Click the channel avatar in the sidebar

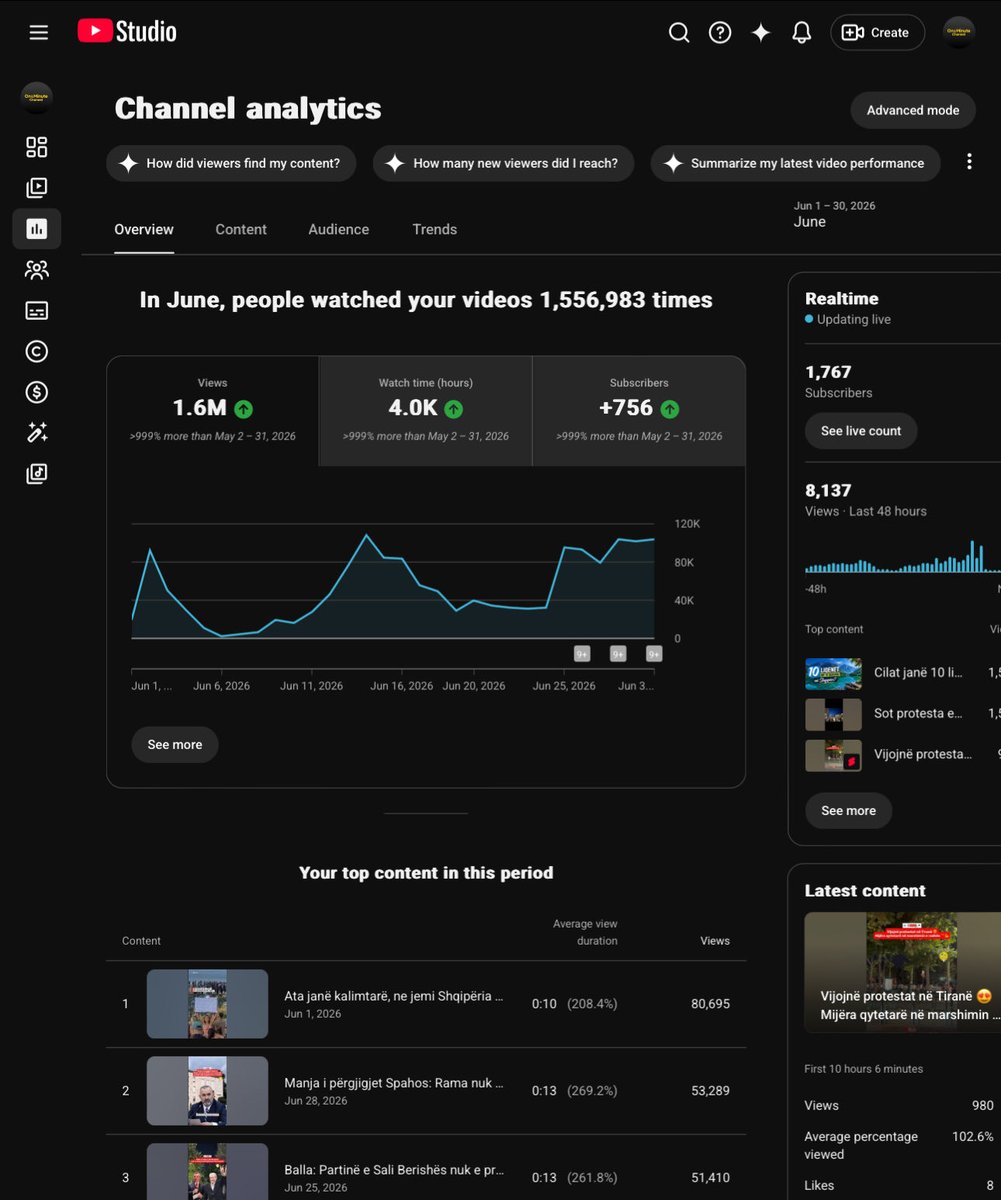(x=37, y=98)
